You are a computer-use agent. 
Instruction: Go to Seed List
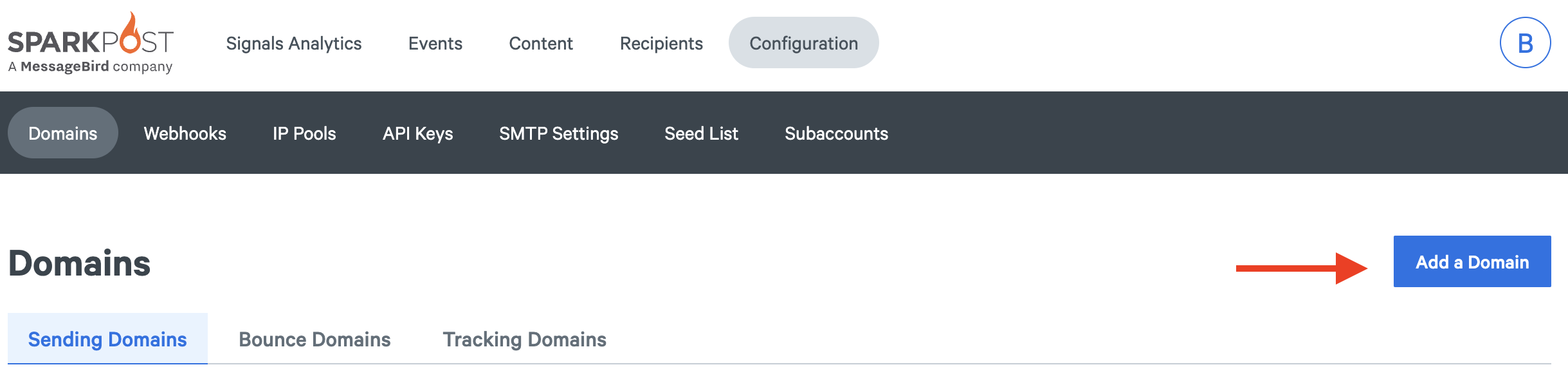[x=702, y=133]
